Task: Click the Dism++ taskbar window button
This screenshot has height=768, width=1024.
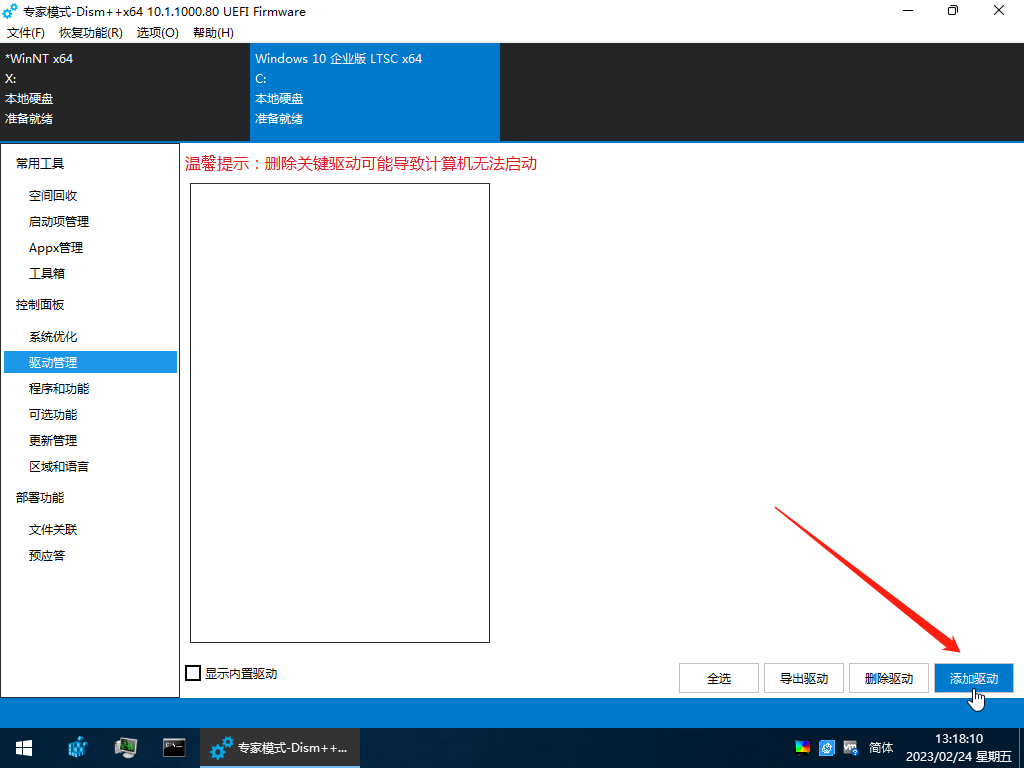Action: (x=280, y=747)
